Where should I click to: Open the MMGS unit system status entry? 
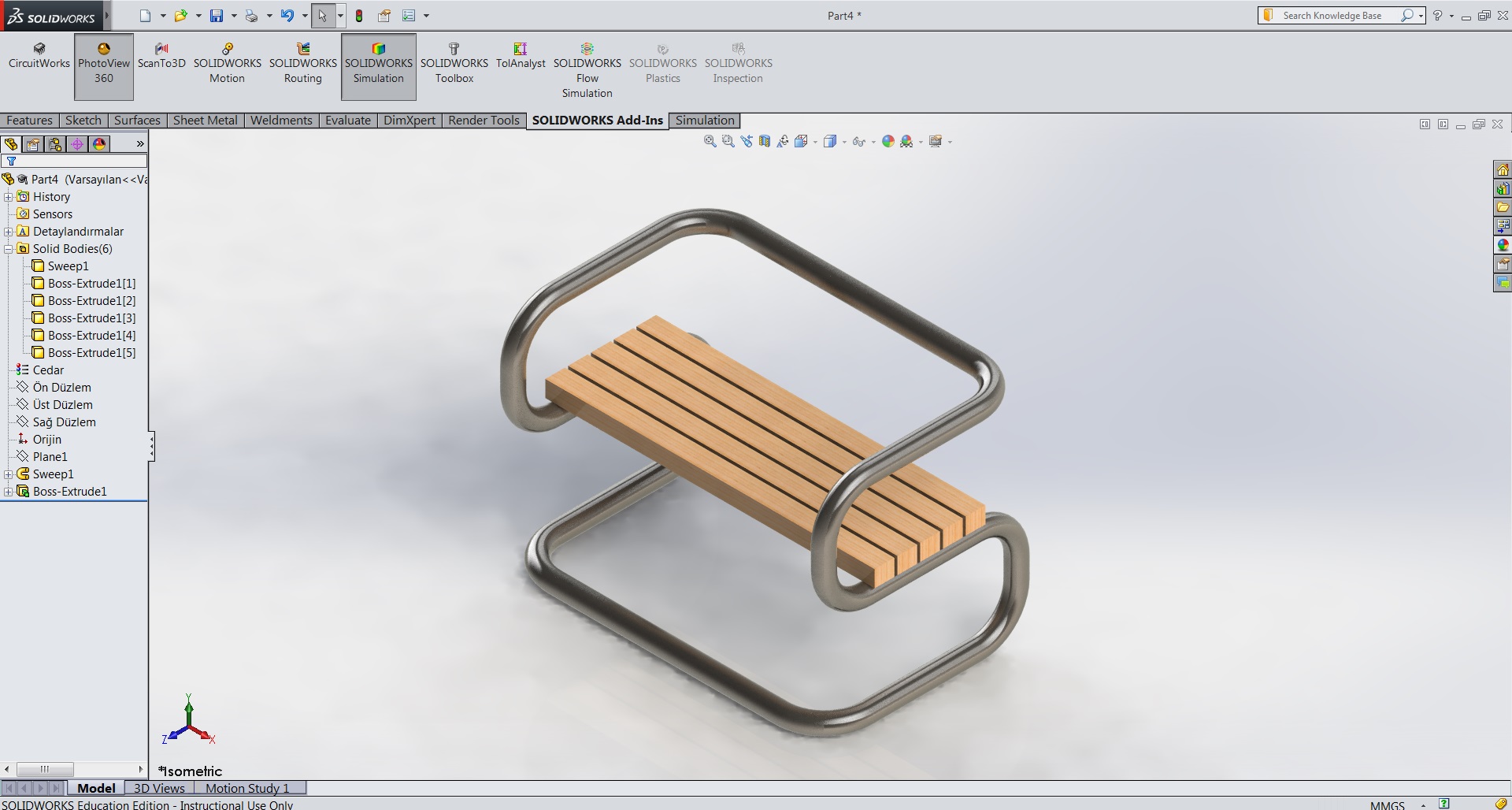(x=1388, y=804)
